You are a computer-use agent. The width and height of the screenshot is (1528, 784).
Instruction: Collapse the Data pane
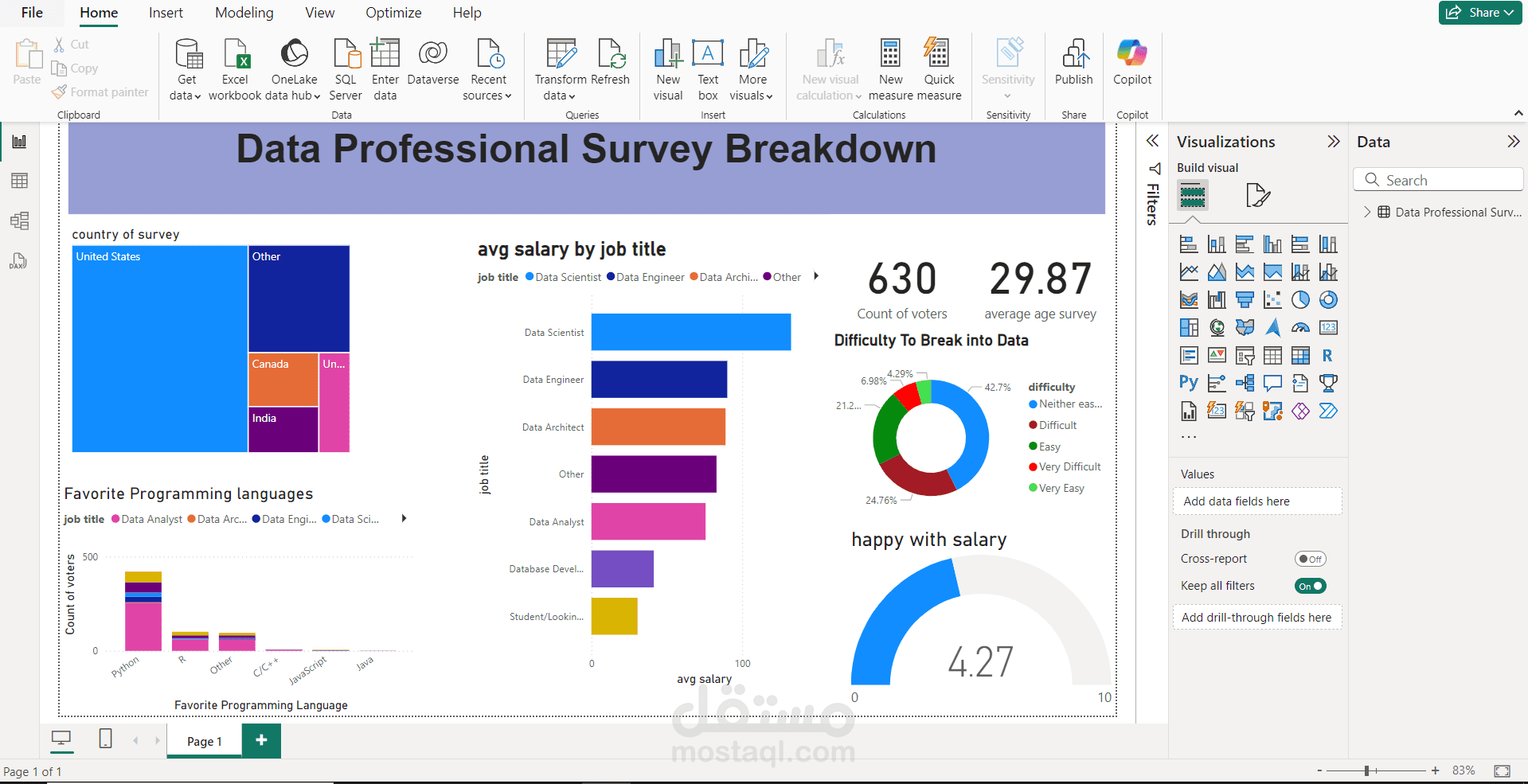coord(1514,142)
